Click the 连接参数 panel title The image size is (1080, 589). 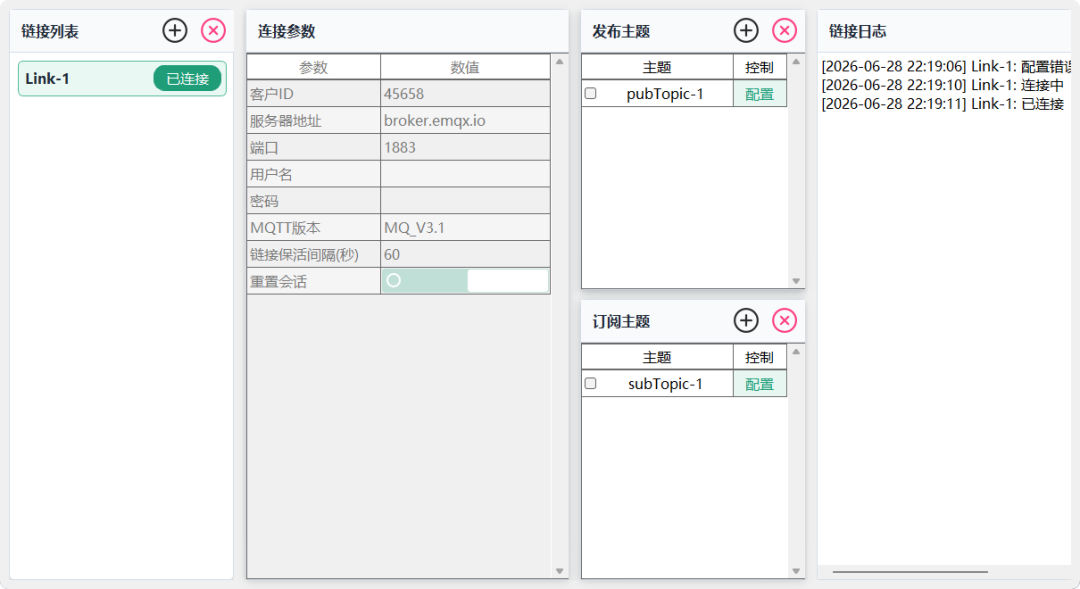tap(287, 31)
